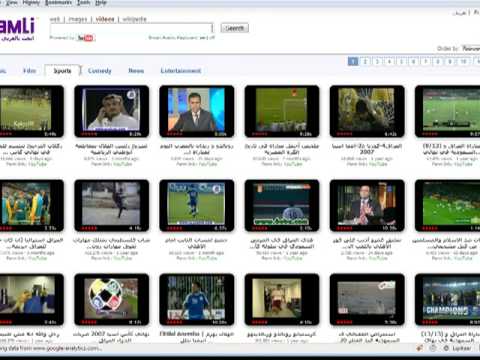Switch language to Arabic link at top right
480x360 pixels.
[x=459, y=13]
